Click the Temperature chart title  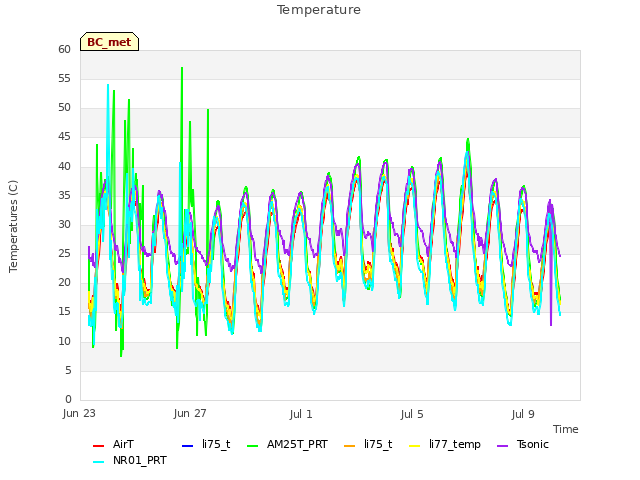319,10
